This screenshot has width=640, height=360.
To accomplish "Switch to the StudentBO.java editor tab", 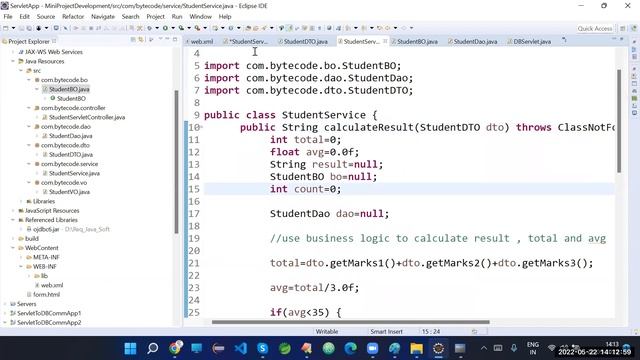I will coord(415,42).
